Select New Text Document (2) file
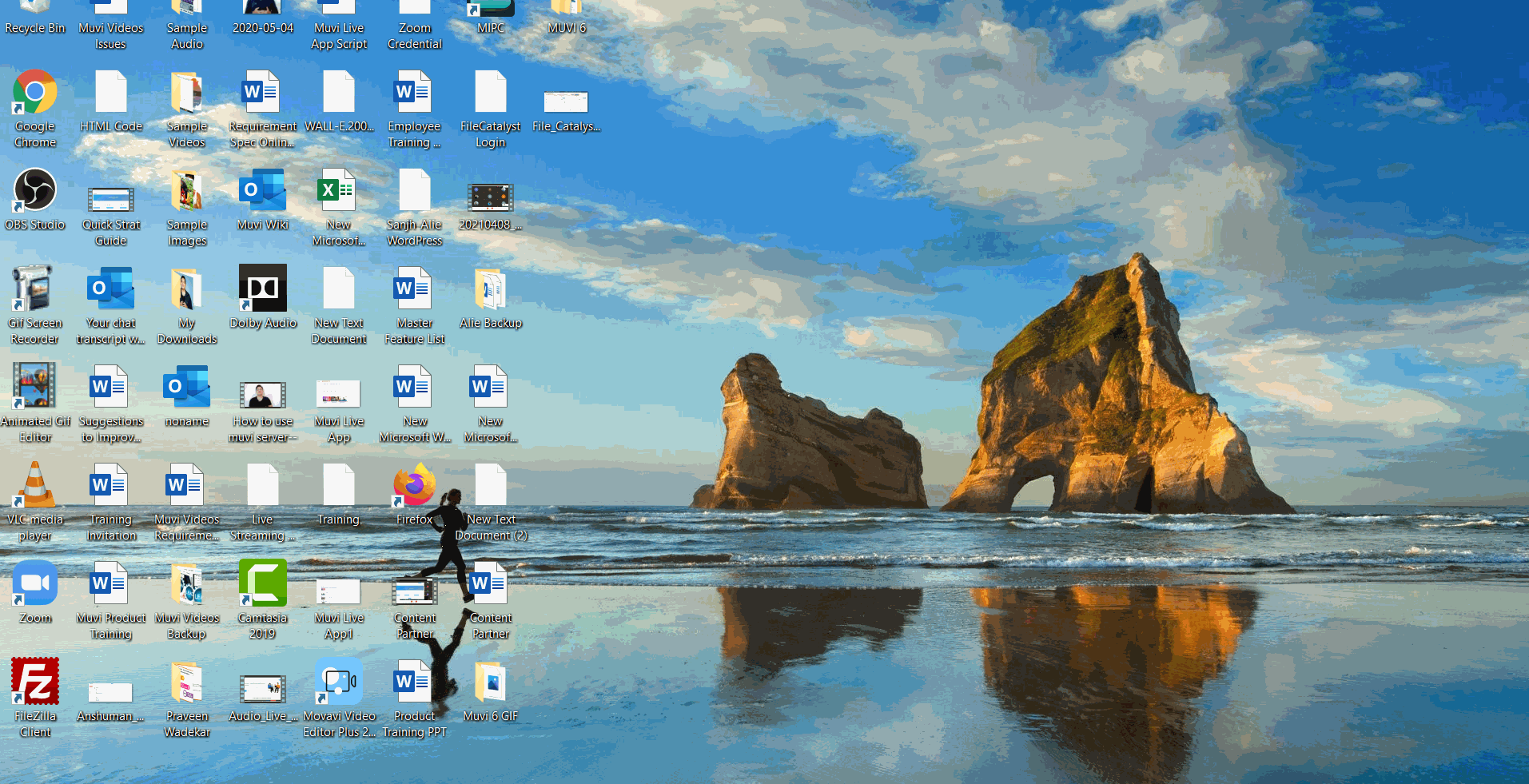 491,502
